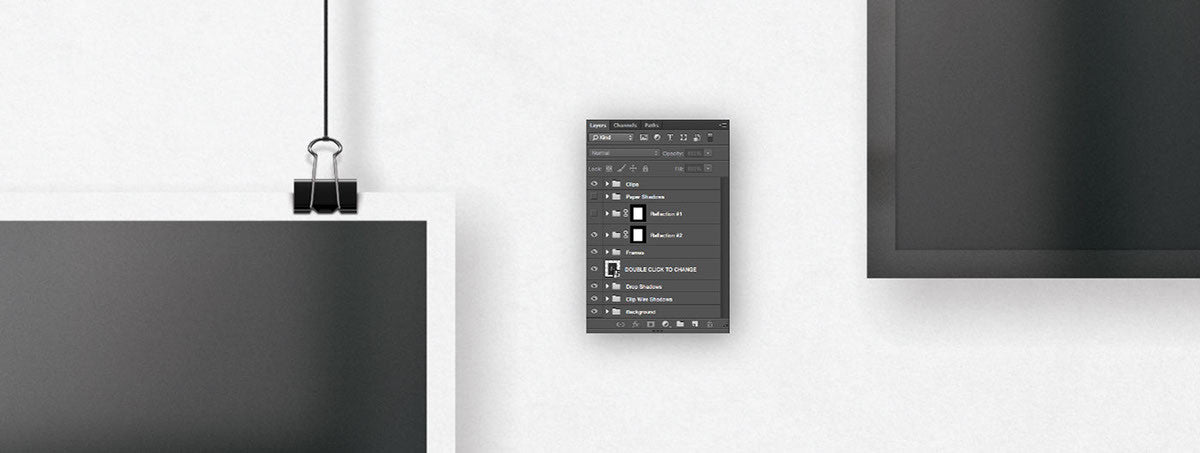Switch to the Paths tab

click(651, 125)
